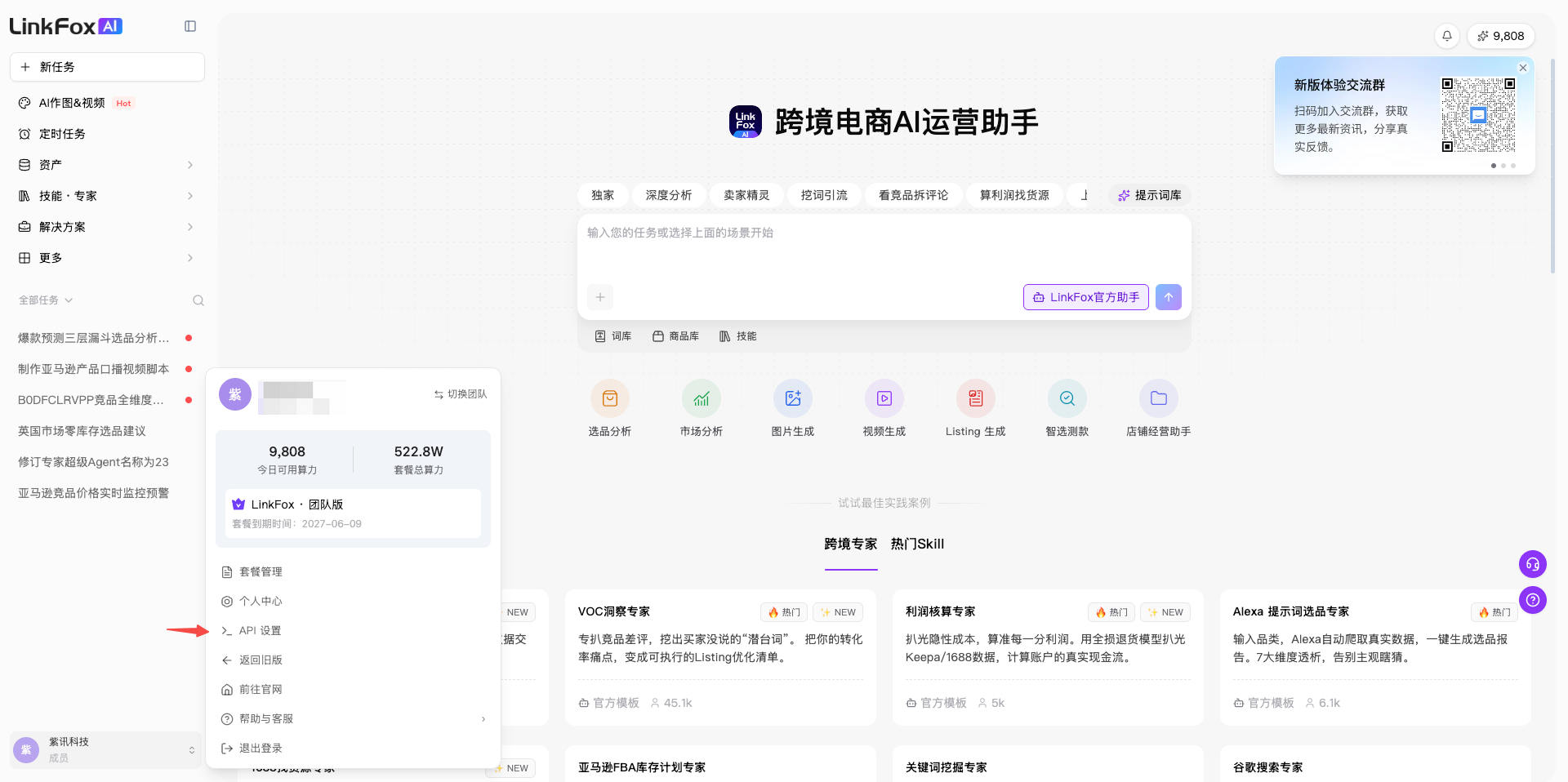This screenshot has height=782, width=1568.
Task: Launch the 视频生成 icon
Action: pos(884,398)
